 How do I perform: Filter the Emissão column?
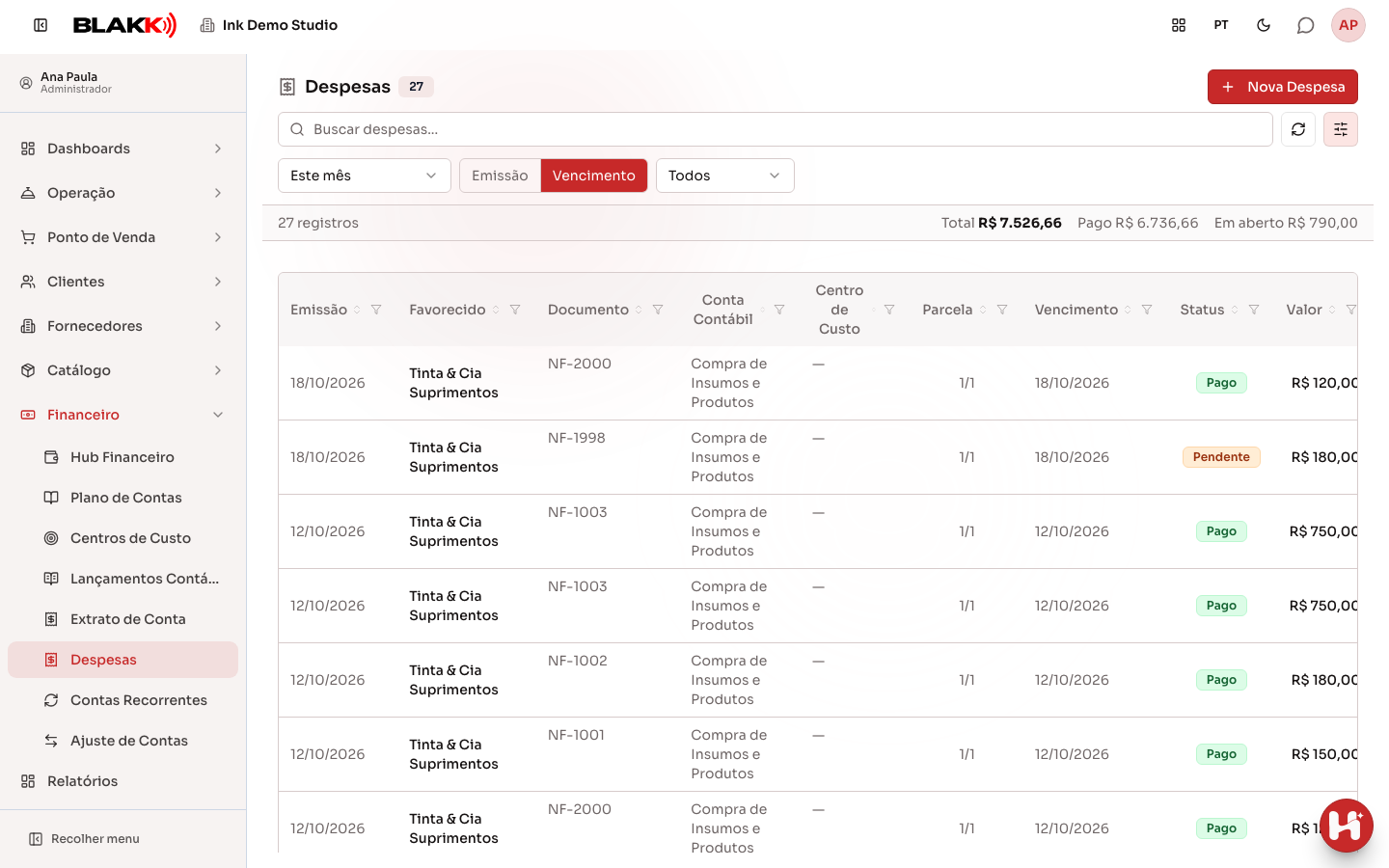[376, 310]
